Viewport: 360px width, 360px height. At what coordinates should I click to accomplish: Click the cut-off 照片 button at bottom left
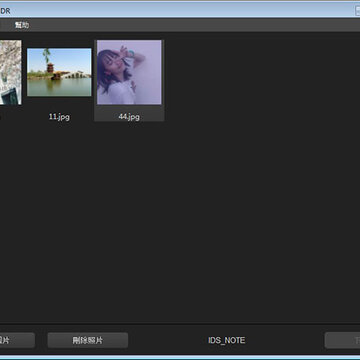17,340
